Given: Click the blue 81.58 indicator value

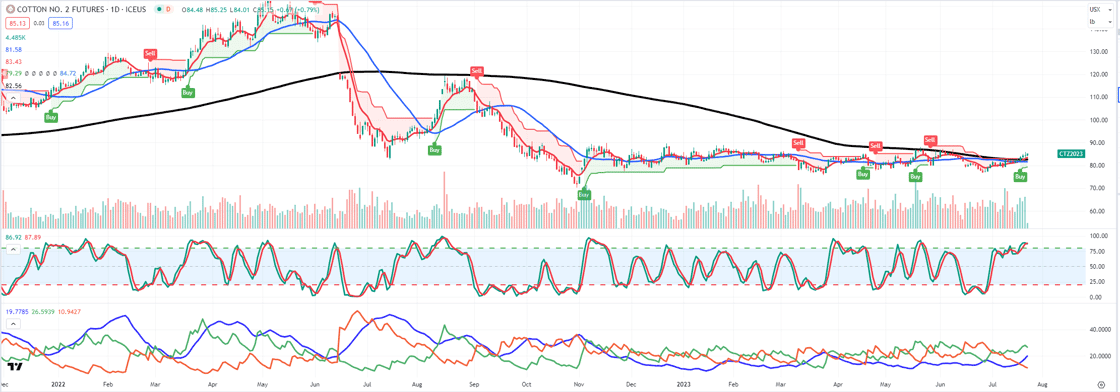Looking at the screenshot, I should (x=14, y=49).
